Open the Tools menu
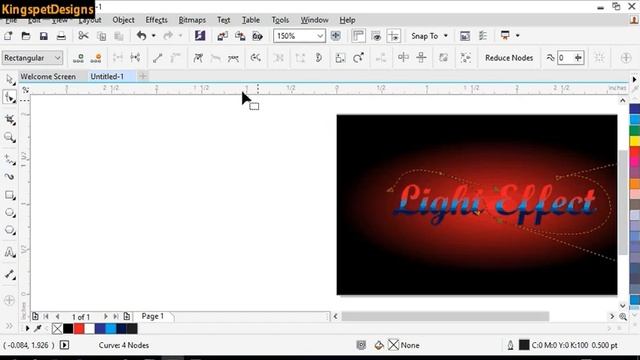This screenshot has width=640, height=360. tap(280, 20)
